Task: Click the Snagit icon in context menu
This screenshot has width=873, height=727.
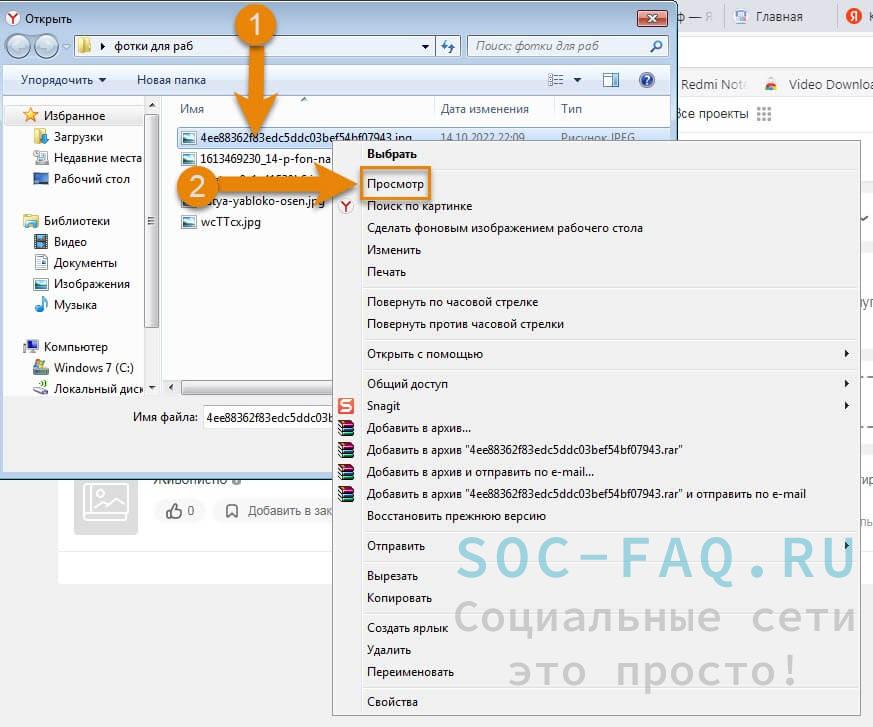Action: click(x=346, y=406)
